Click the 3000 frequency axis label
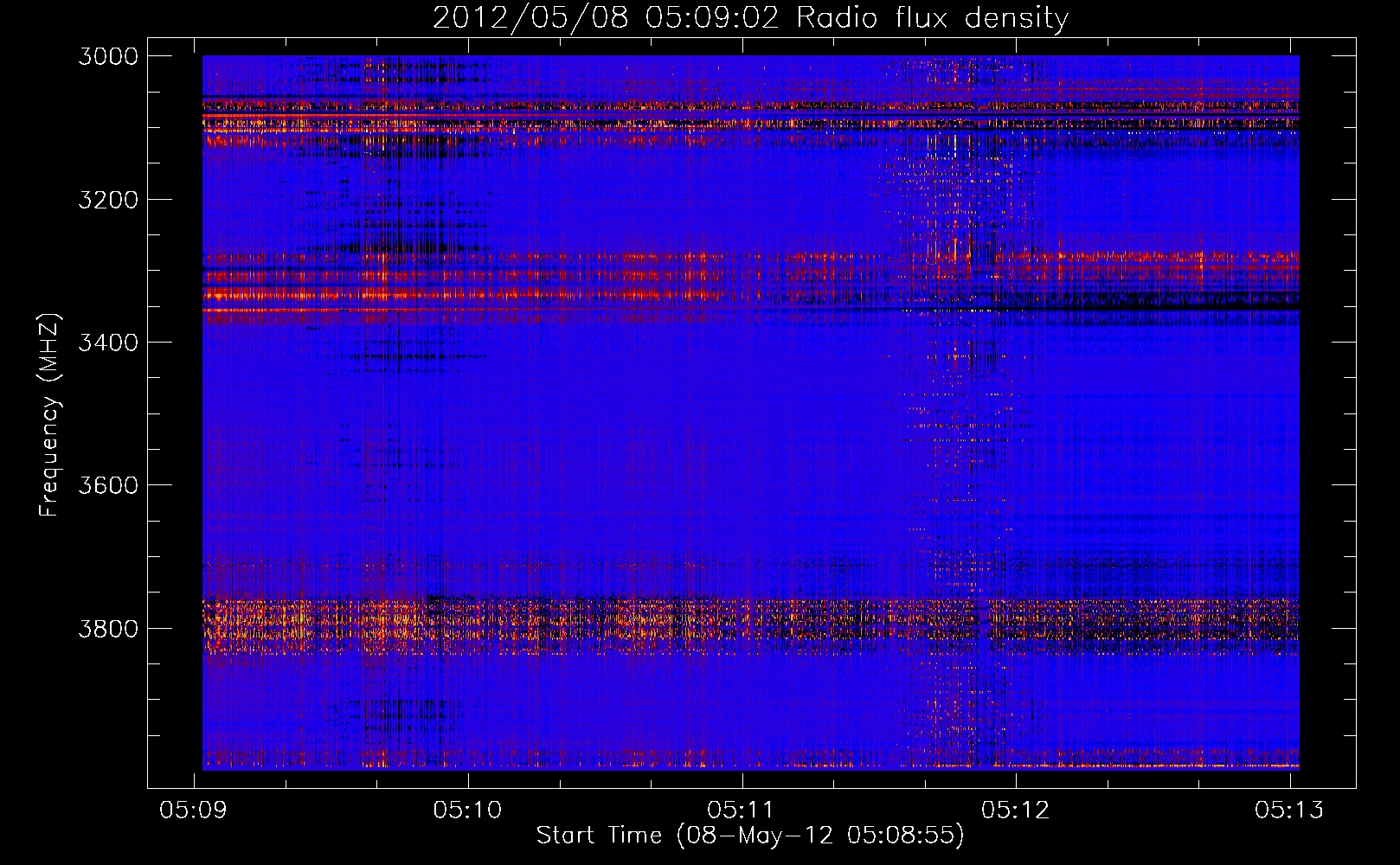1400x865 pixels. point(108,56)
